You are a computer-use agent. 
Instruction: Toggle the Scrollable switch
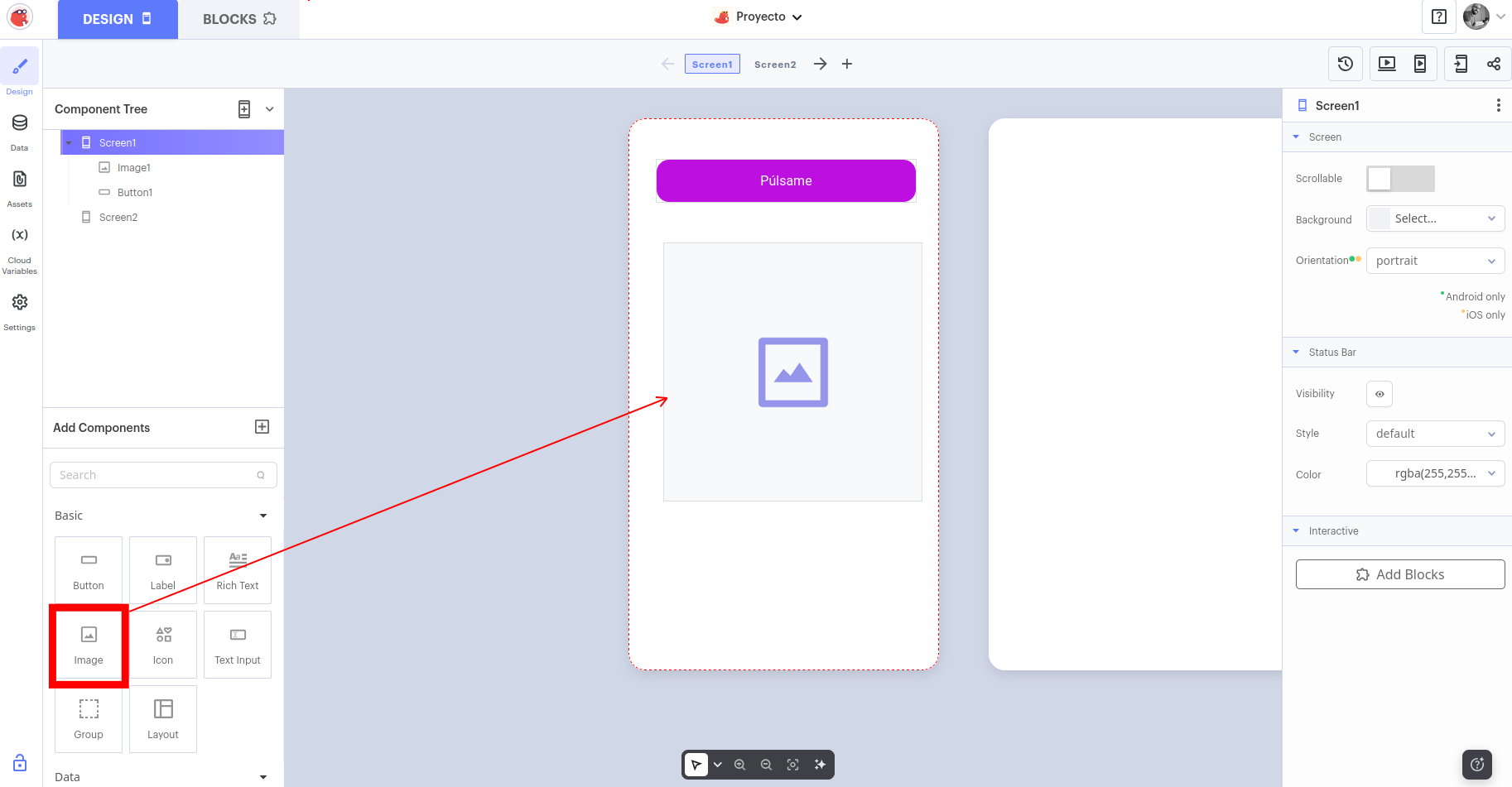click(1399, 179)
